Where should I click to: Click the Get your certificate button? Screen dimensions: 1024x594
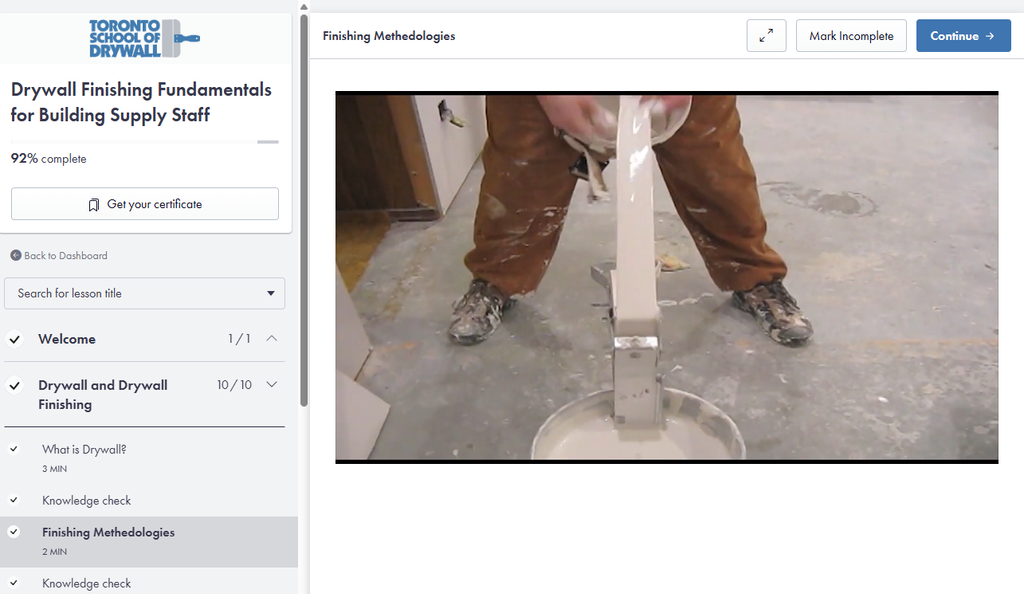point(145,204)
